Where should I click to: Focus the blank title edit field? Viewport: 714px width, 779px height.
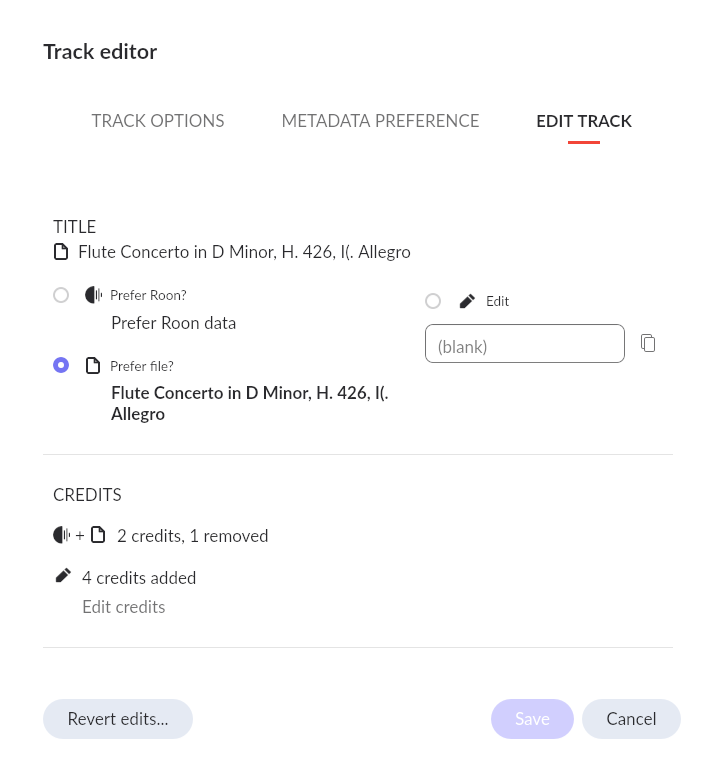click(524, 344)
